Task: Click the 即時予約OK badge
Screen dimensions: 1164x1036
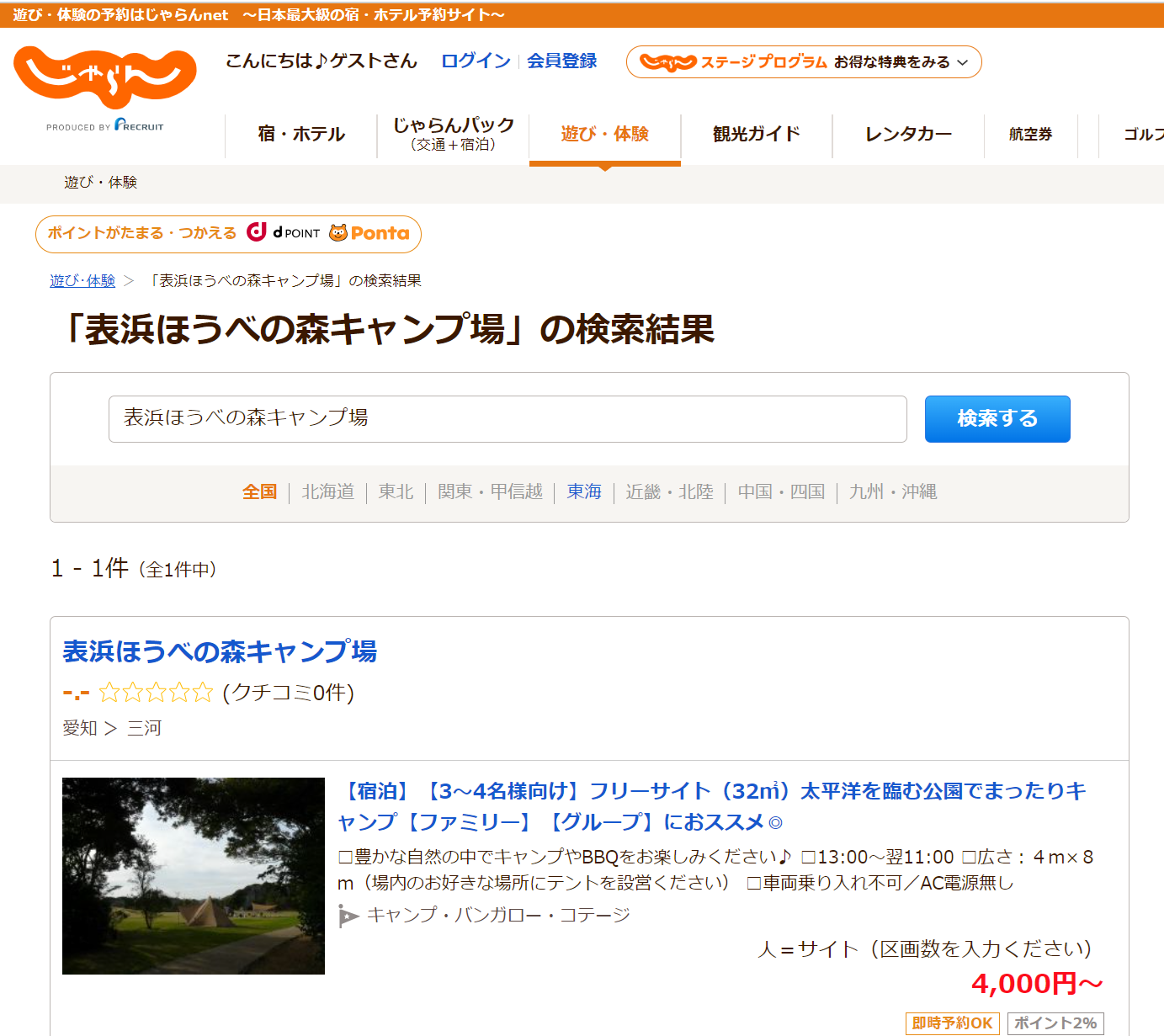Action: 953,1023
